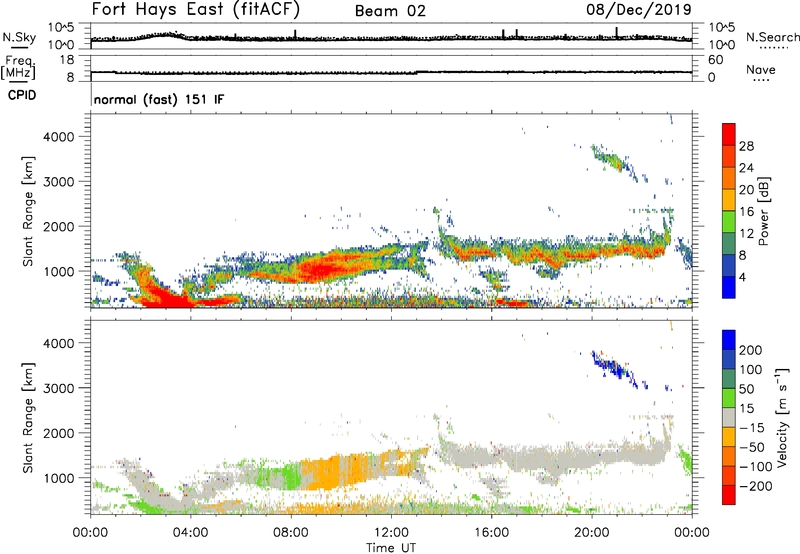Click the dark blue top of velocity colorbar
800x554 pixels.
[729, 340]
